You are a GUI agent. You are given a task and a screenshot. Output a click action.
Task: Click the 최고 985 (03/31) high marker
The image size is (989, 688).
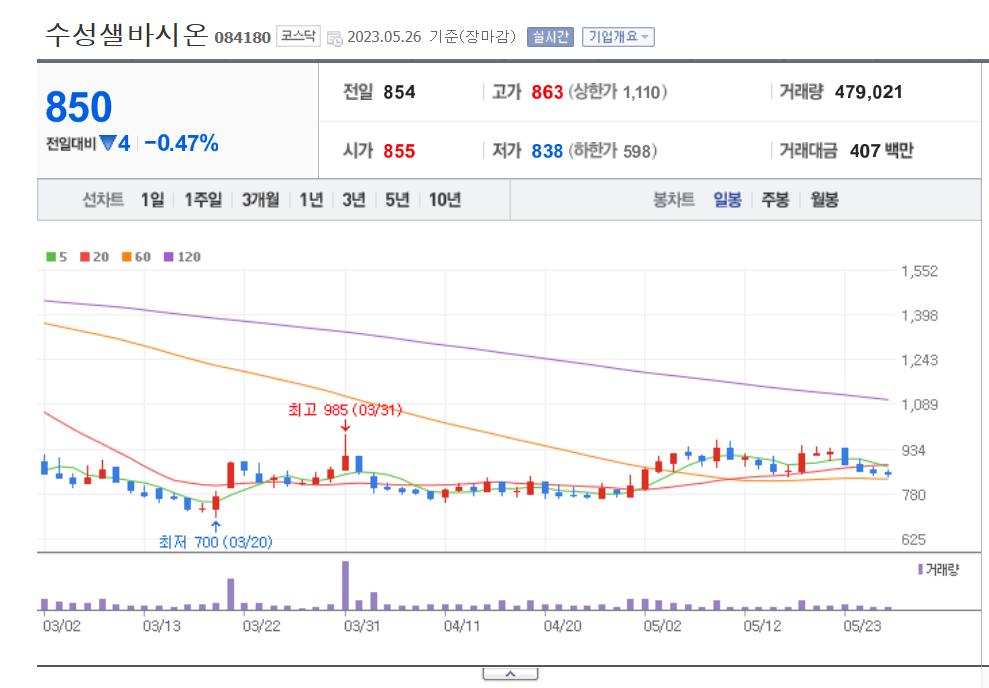coord(345,410)
